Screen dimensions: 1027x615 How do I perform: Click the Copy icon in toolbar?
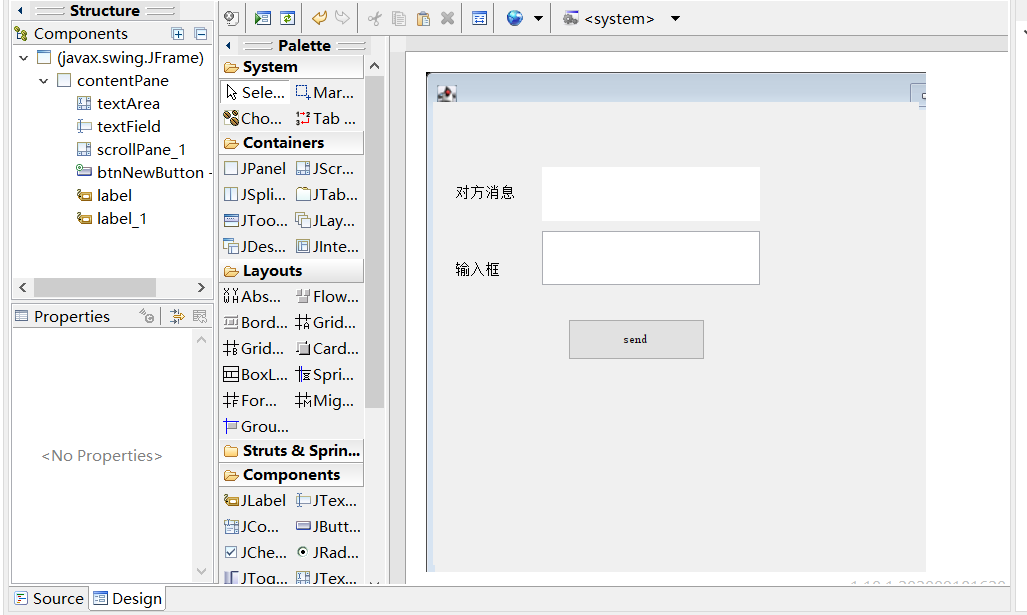[398, 18]
